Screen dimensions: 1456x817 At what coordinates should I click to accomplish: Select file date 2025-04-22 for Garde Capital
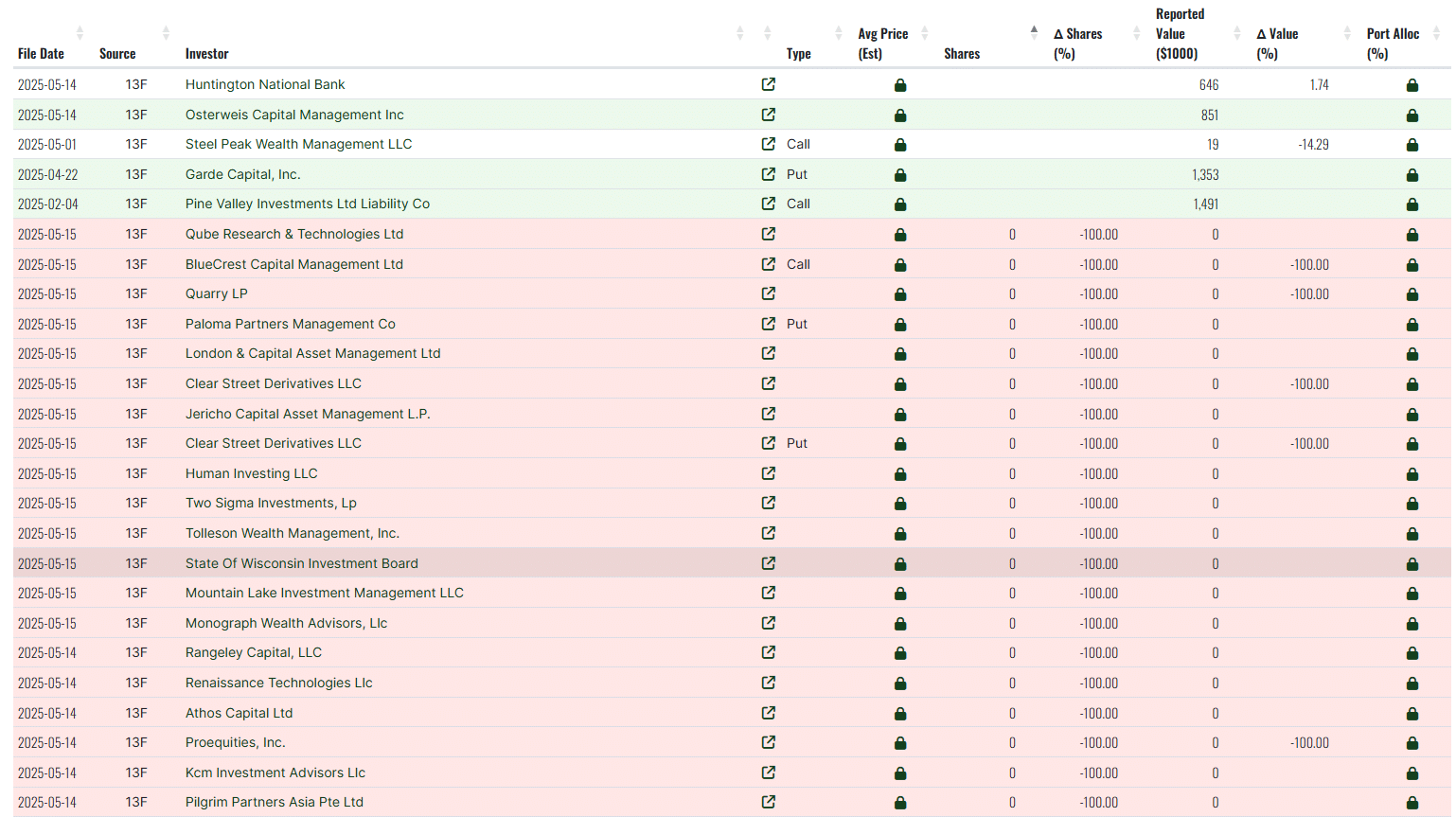[x=47, y=175]
